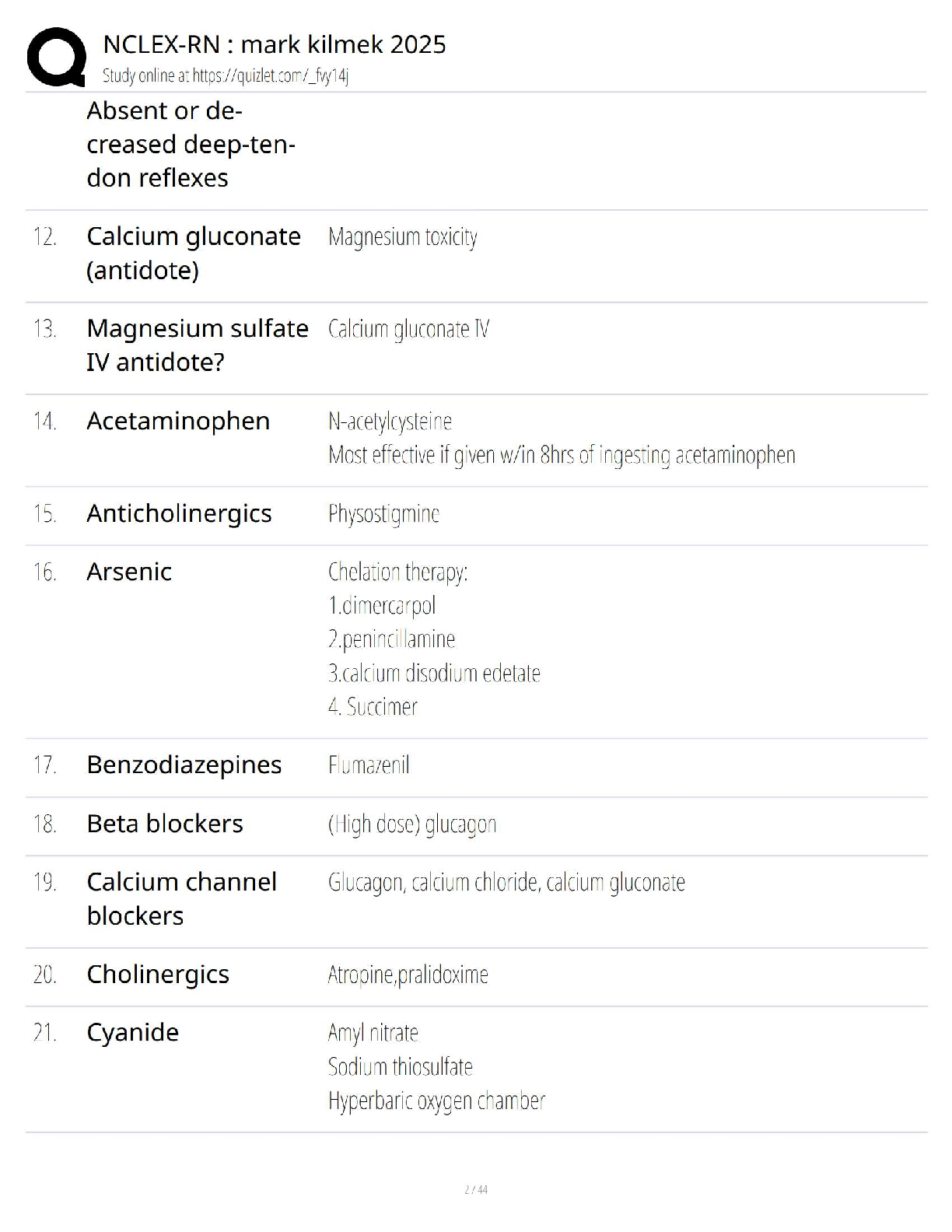Click the Calcium channel blockers term
This screenshot has height=1232, width=952.
[x=181, y=898]
